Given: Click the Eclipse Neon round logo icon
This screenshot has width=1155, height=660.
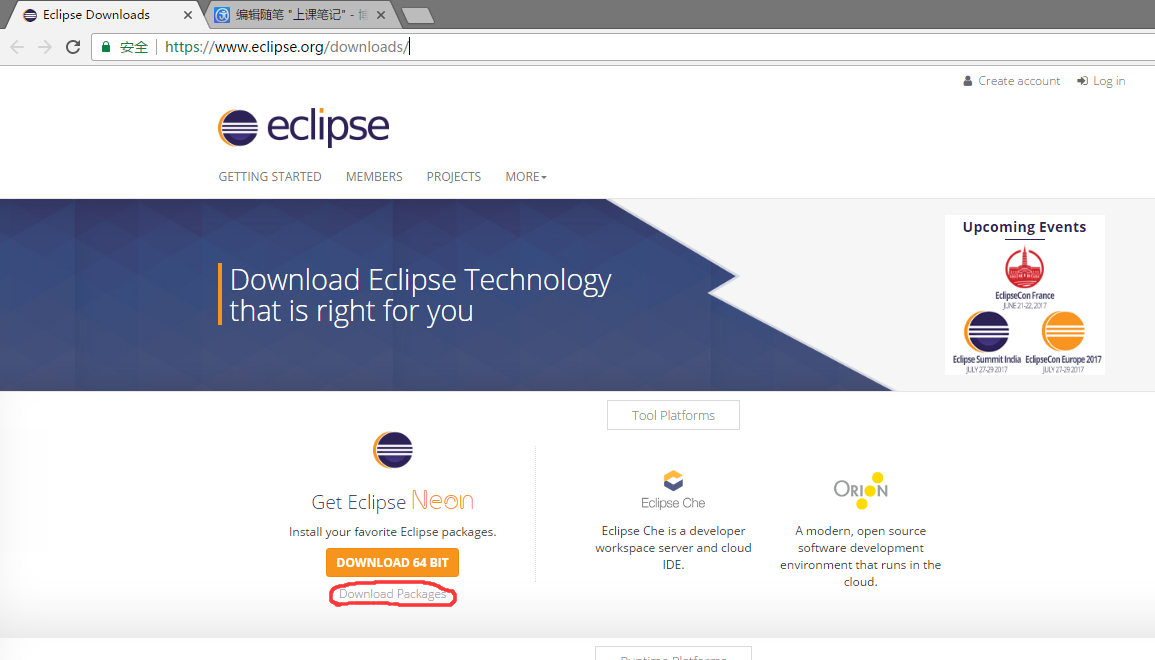Looking at the screenshot, I should (x=393, y=450).
